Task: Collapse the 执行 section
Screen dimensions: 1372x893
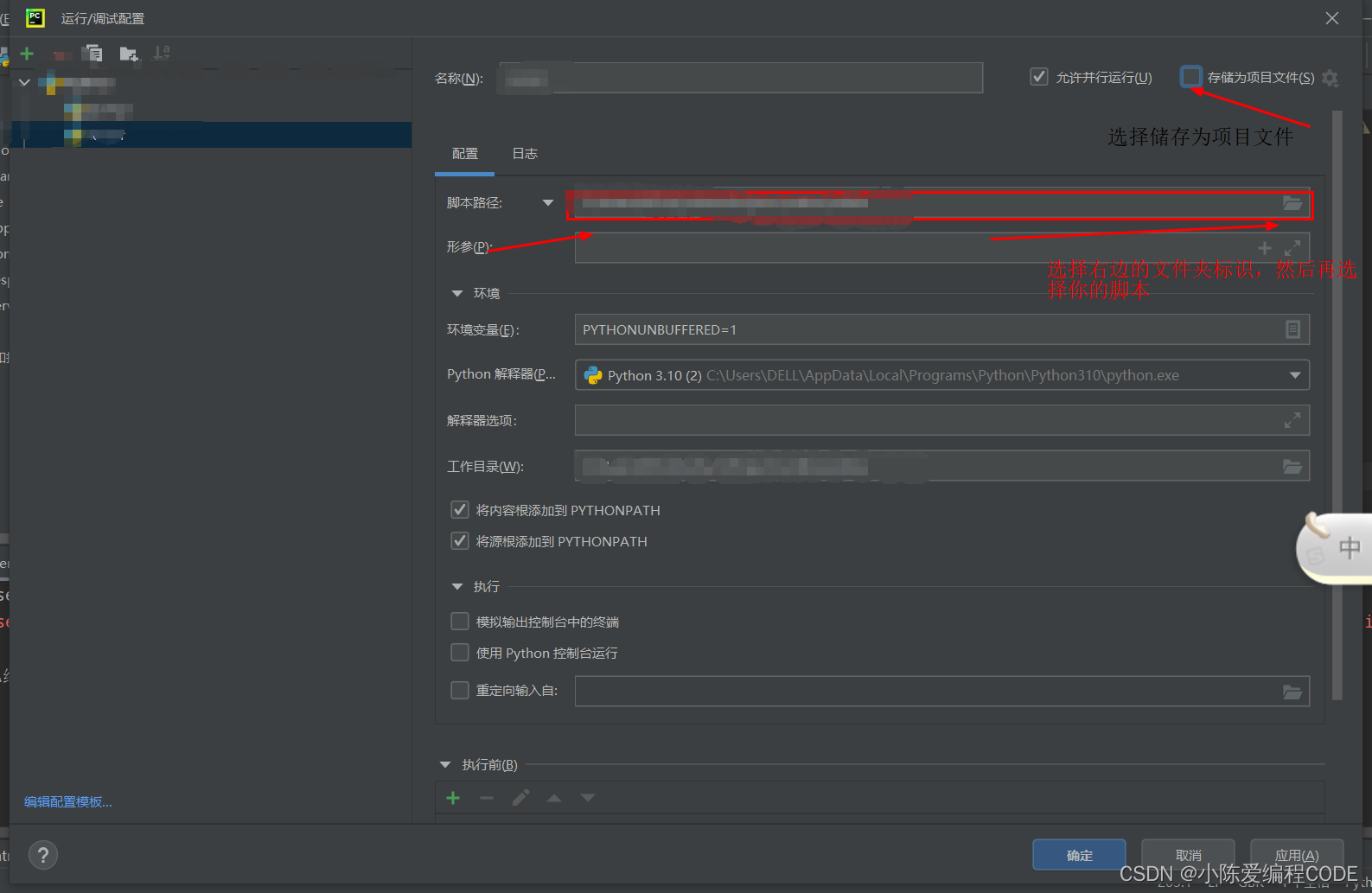Action: 457,587
